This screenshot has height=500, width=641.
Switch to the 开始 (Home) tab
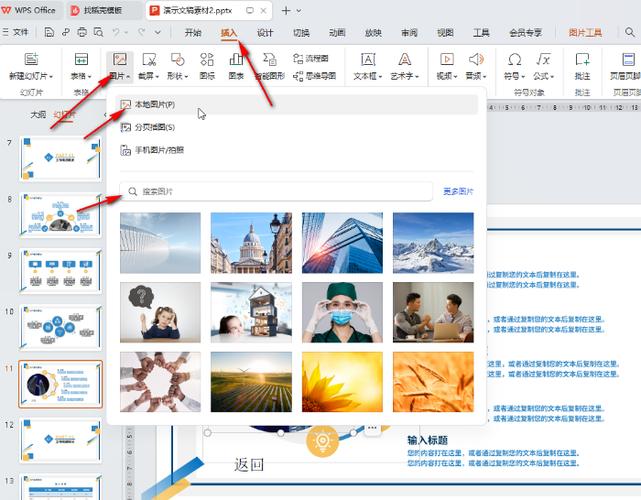(193, 33)
